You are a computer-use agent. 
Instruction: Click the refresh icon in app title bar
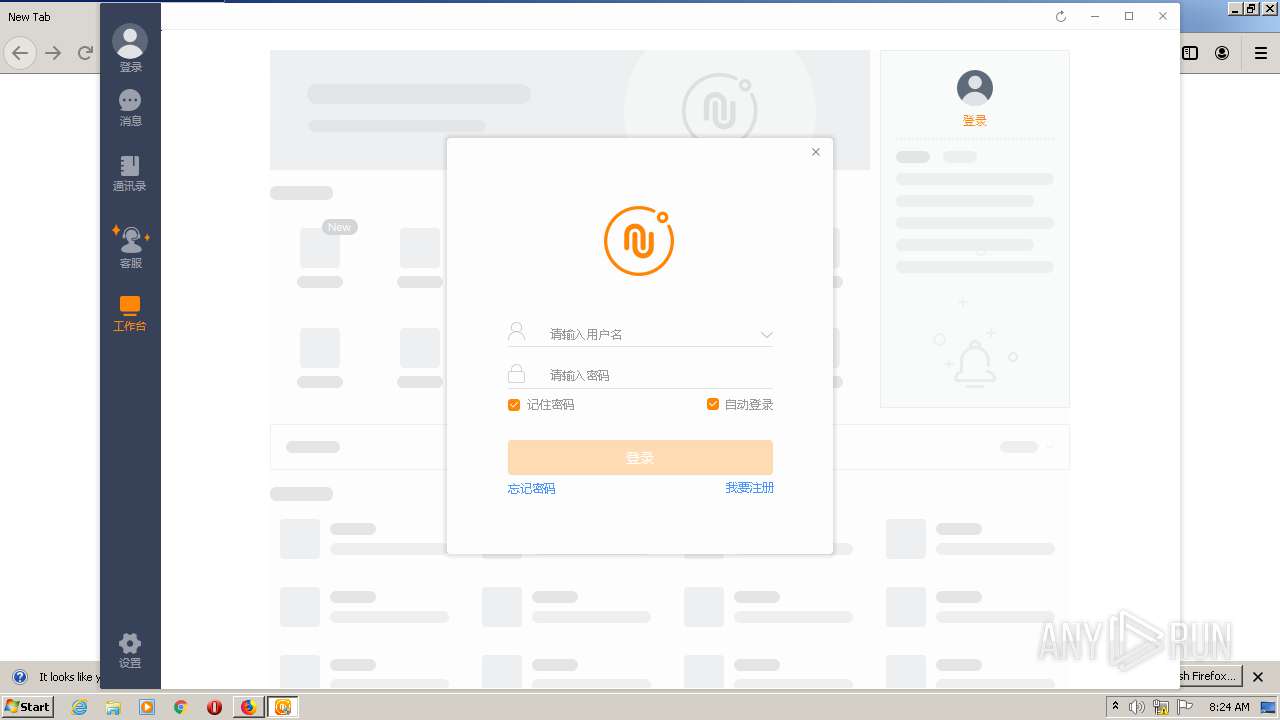[x=1061, y=16]
